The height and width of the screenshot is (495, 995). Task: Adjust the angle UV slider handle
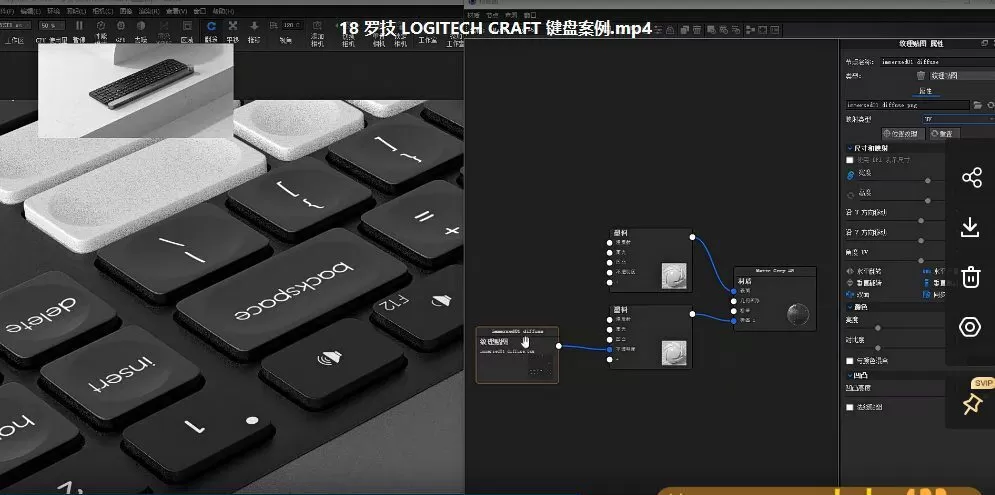click(921, 260)
